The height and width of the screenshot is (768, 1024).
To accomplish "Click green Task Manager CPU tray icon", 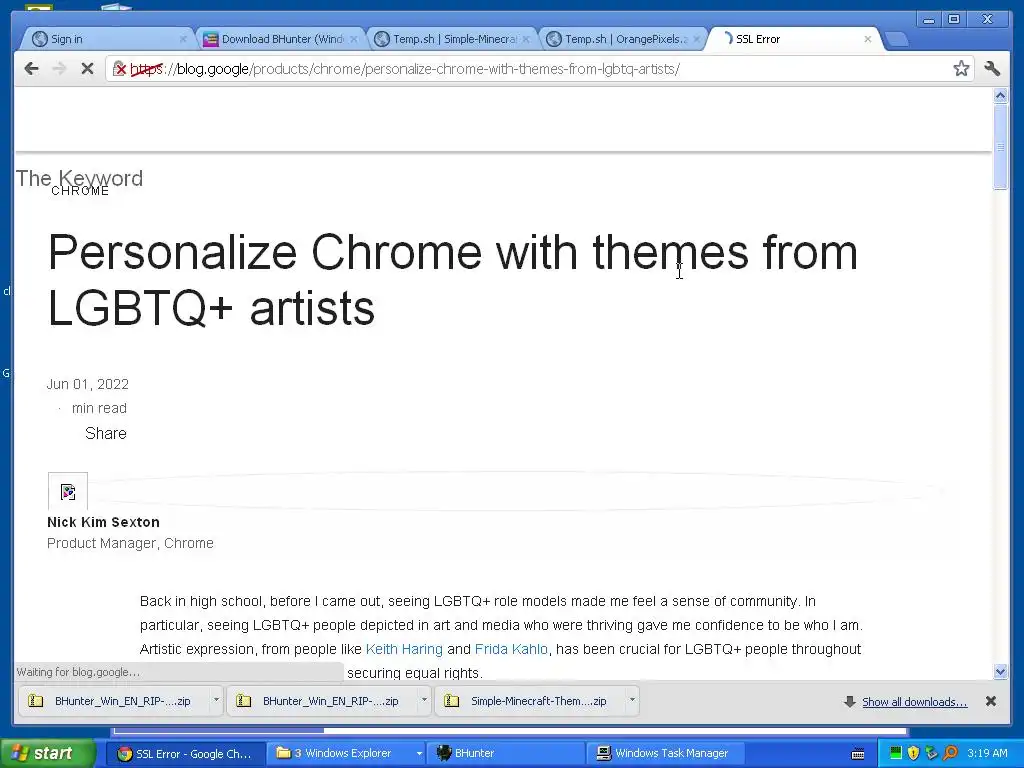I will pyautogui.click(x=896, y=753).
